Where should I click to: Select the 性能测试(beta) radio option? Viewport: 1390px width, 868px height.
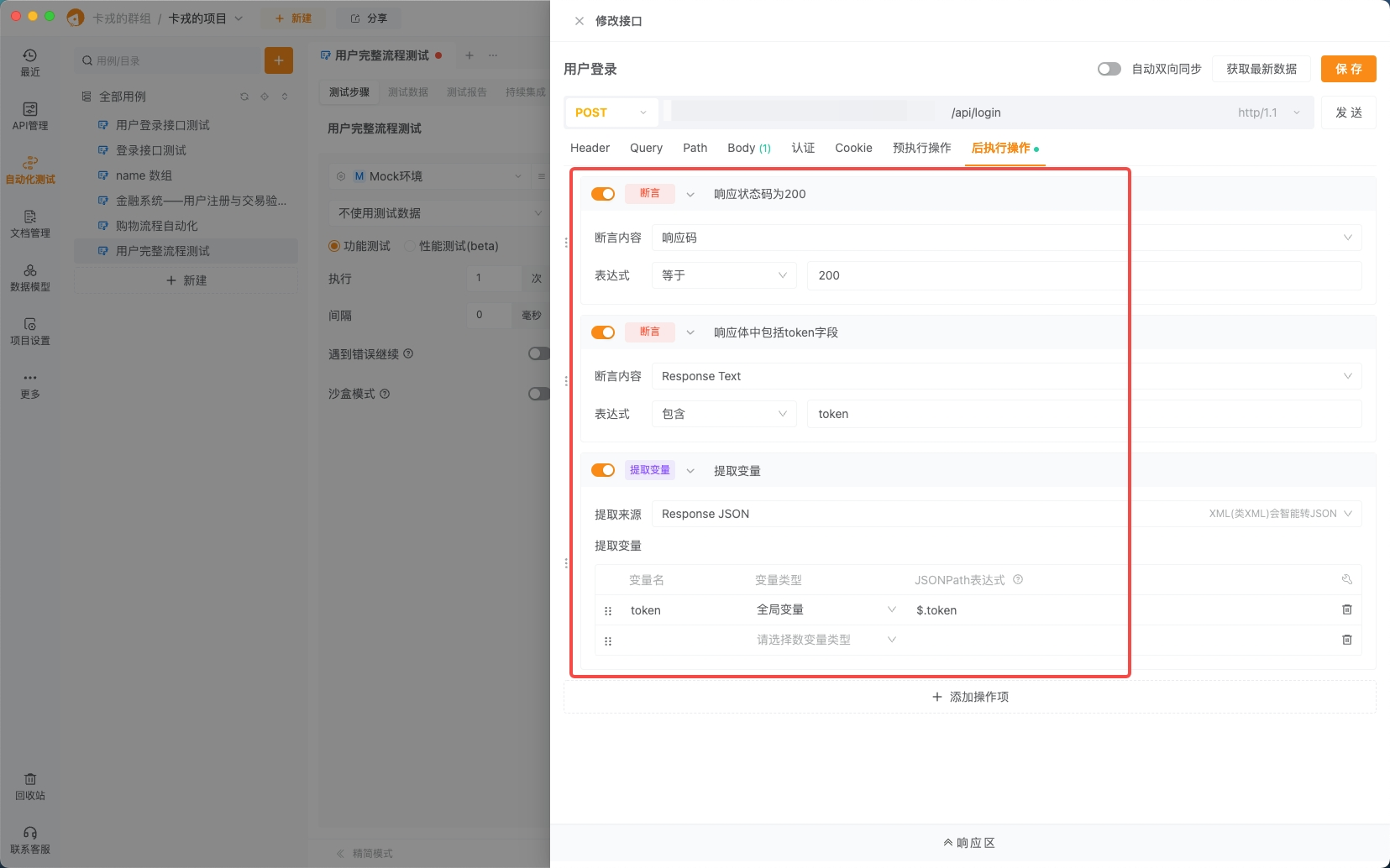click(x=410, y=246)
